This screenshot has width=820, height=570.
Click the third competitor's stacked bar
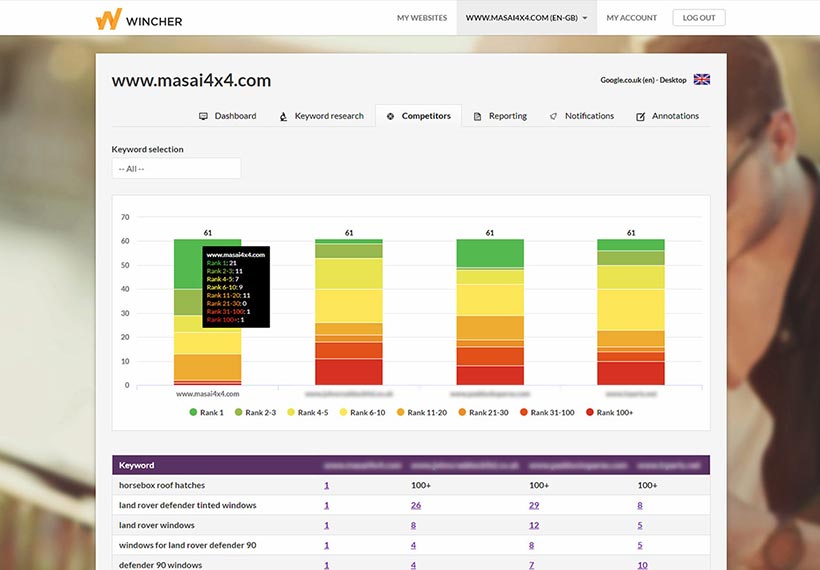point(490,312)
